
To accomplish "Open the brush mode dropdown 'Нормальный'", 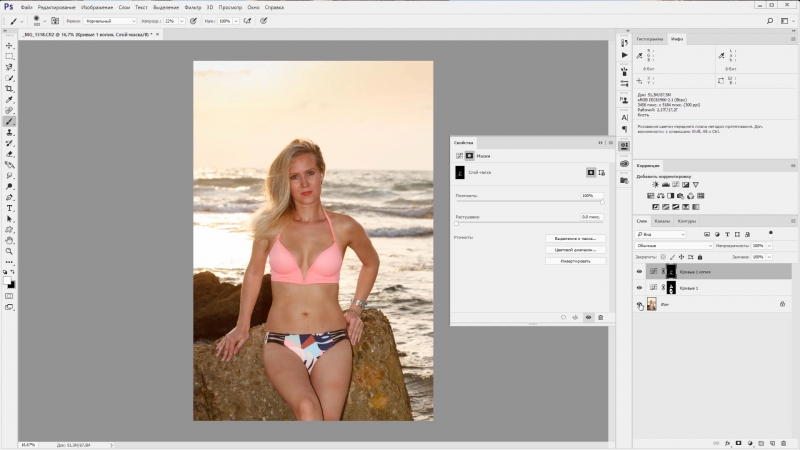I will (x=111, y=20).
